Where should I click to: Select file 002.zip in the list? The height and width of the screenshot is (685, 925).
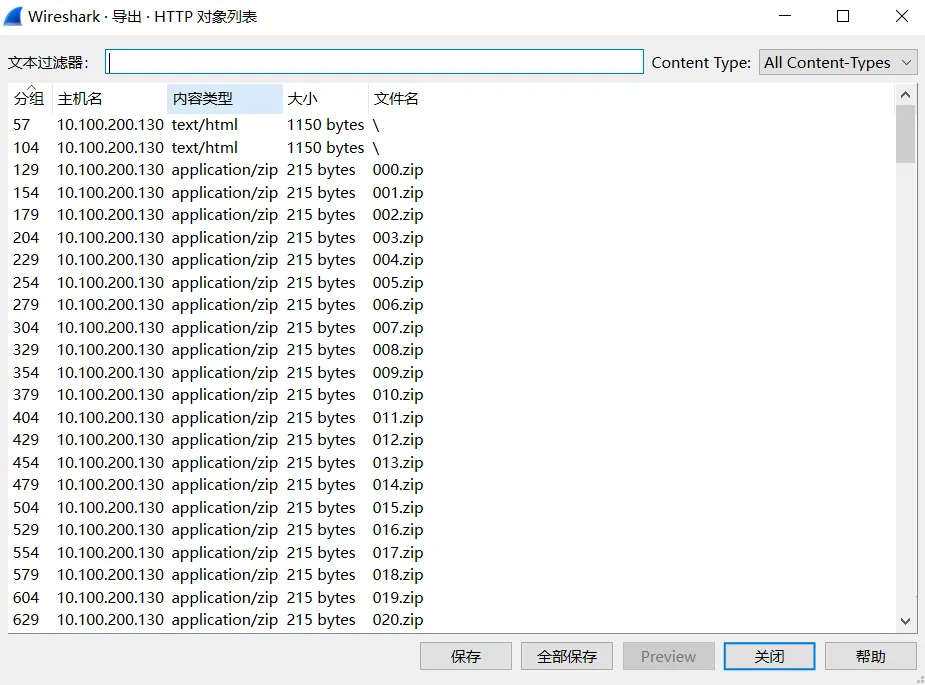(398, 215)
